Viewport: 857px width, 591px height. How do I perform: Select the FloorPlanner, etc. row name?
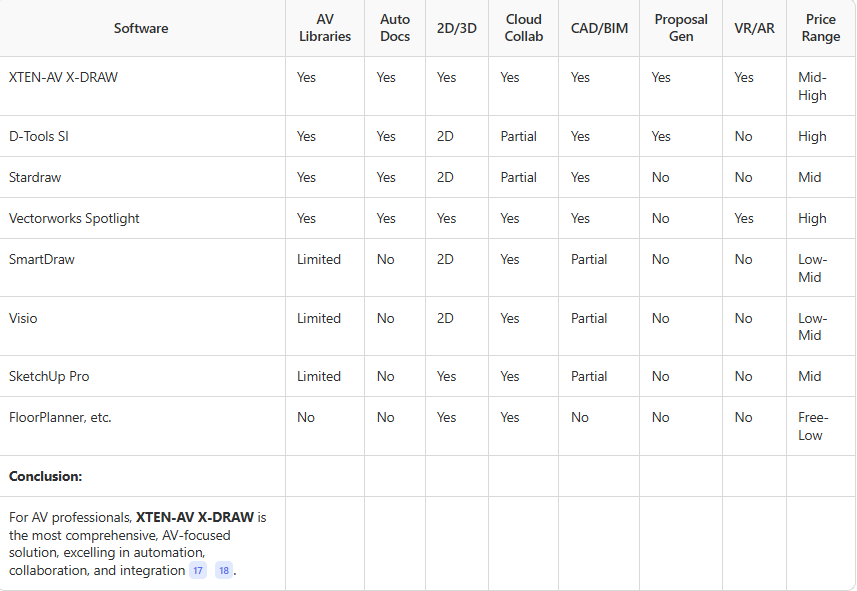60,417
